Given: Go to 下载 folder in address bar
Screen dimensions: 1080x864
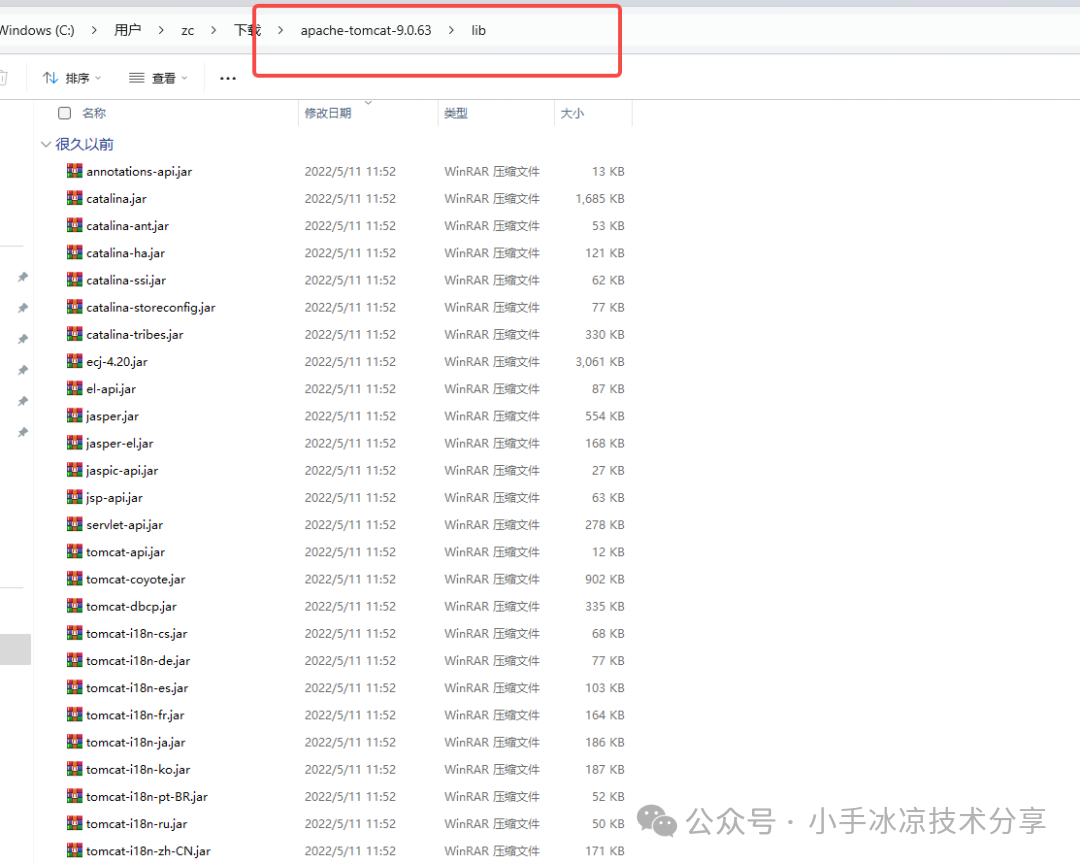Looking at the screenshot, I should pyautogui.click(x=247, y=30).
